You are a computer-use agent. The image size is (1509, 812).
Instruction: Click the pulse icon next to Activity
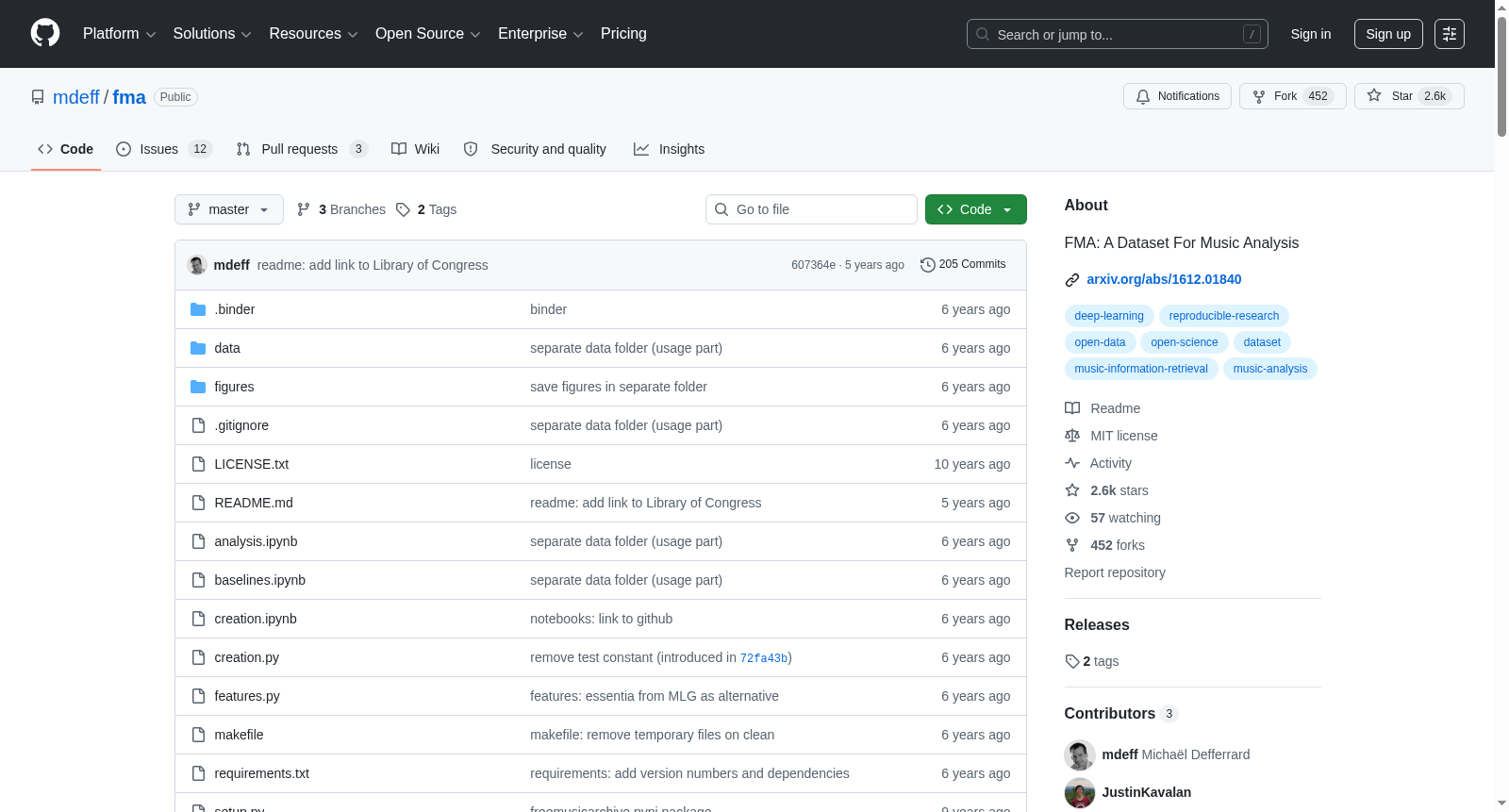point(1072,463)
